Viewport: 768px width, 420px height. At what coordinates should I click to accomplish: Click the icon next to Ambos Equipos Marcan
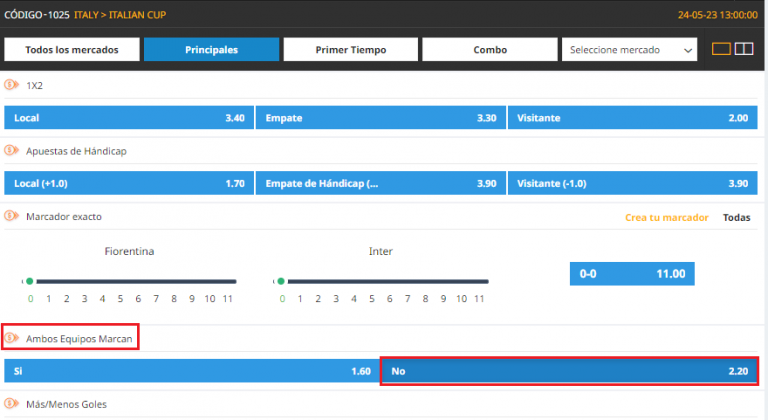click(12, 338)
